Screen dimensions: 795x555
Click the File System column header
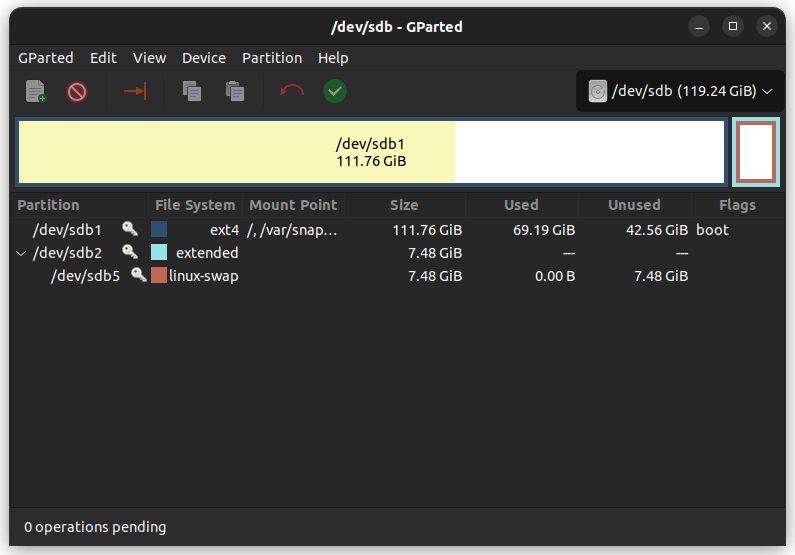(195, 205)
